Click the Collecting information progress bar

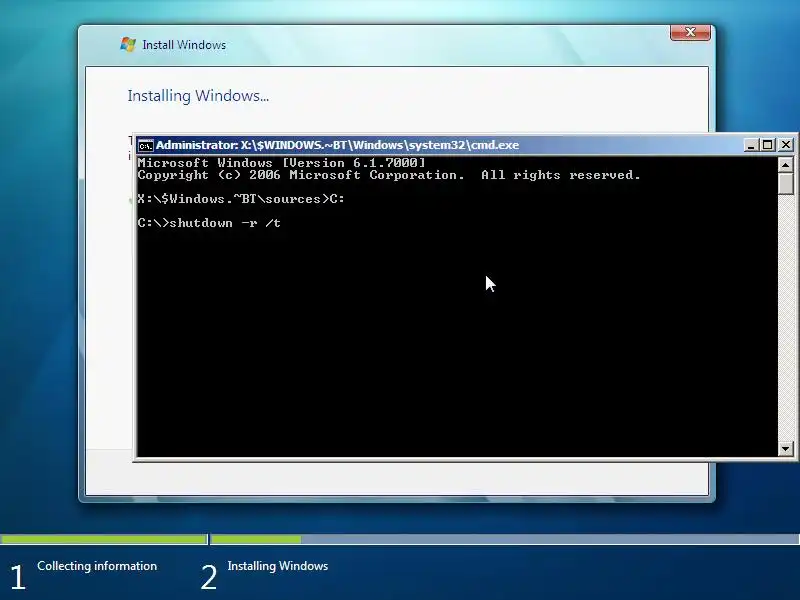pos(104,539)
